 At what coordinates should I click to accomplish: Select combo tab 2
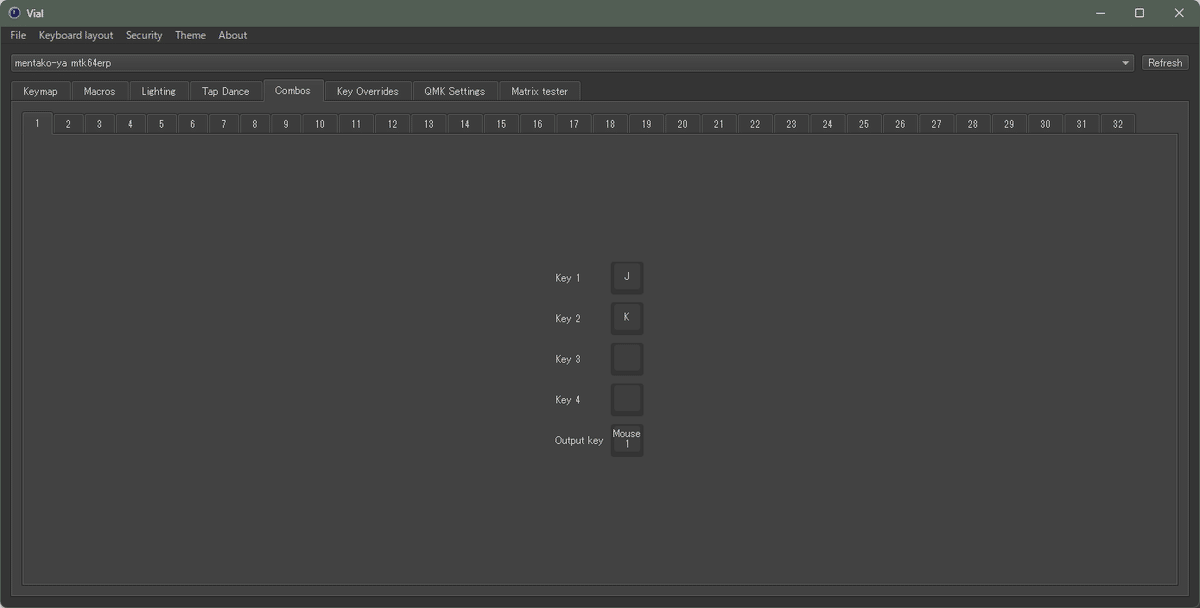(x=68, y=124)
